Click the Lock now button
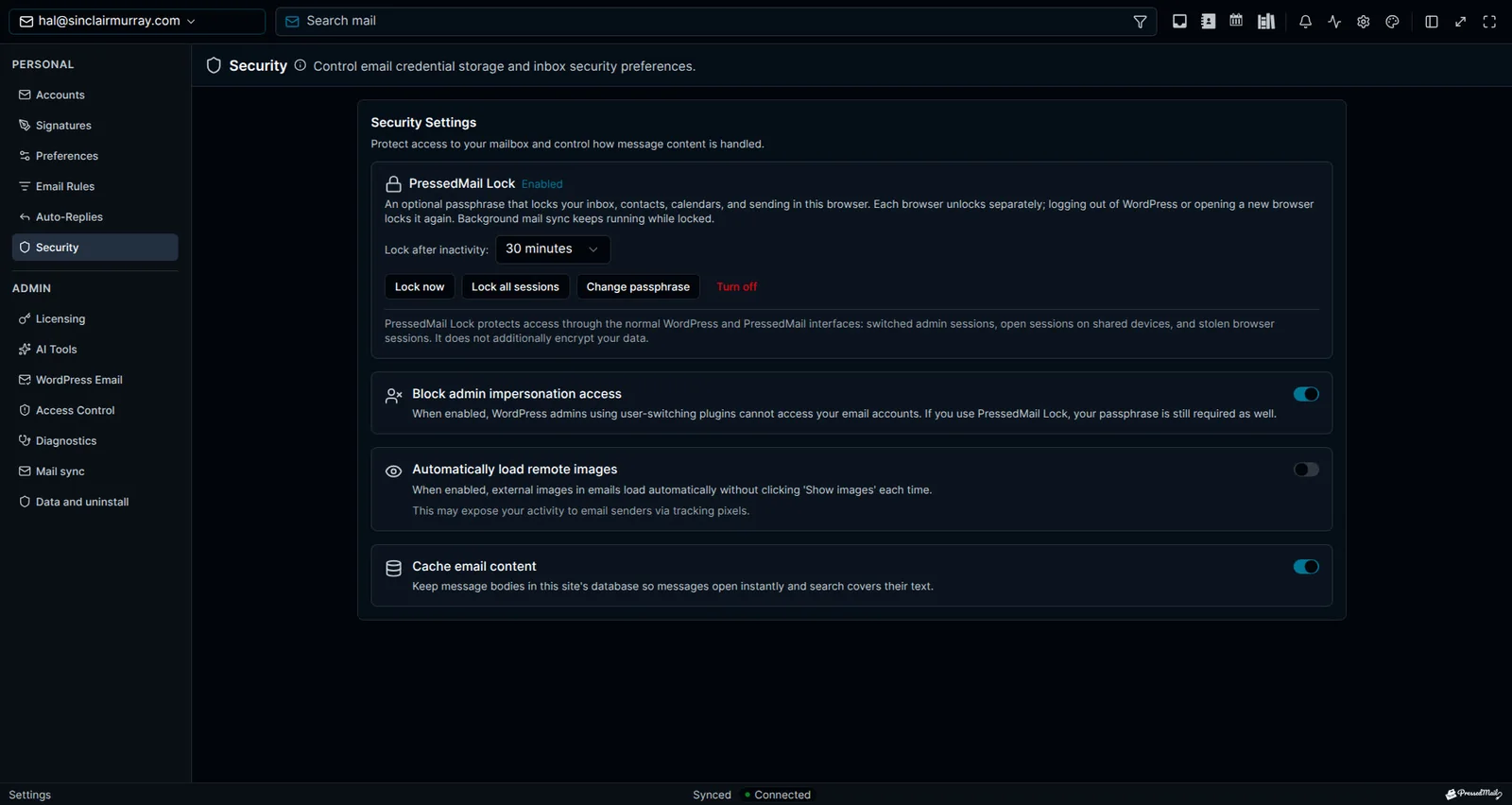This screenshot has width=1512, height=805. [x=420, y=287]
